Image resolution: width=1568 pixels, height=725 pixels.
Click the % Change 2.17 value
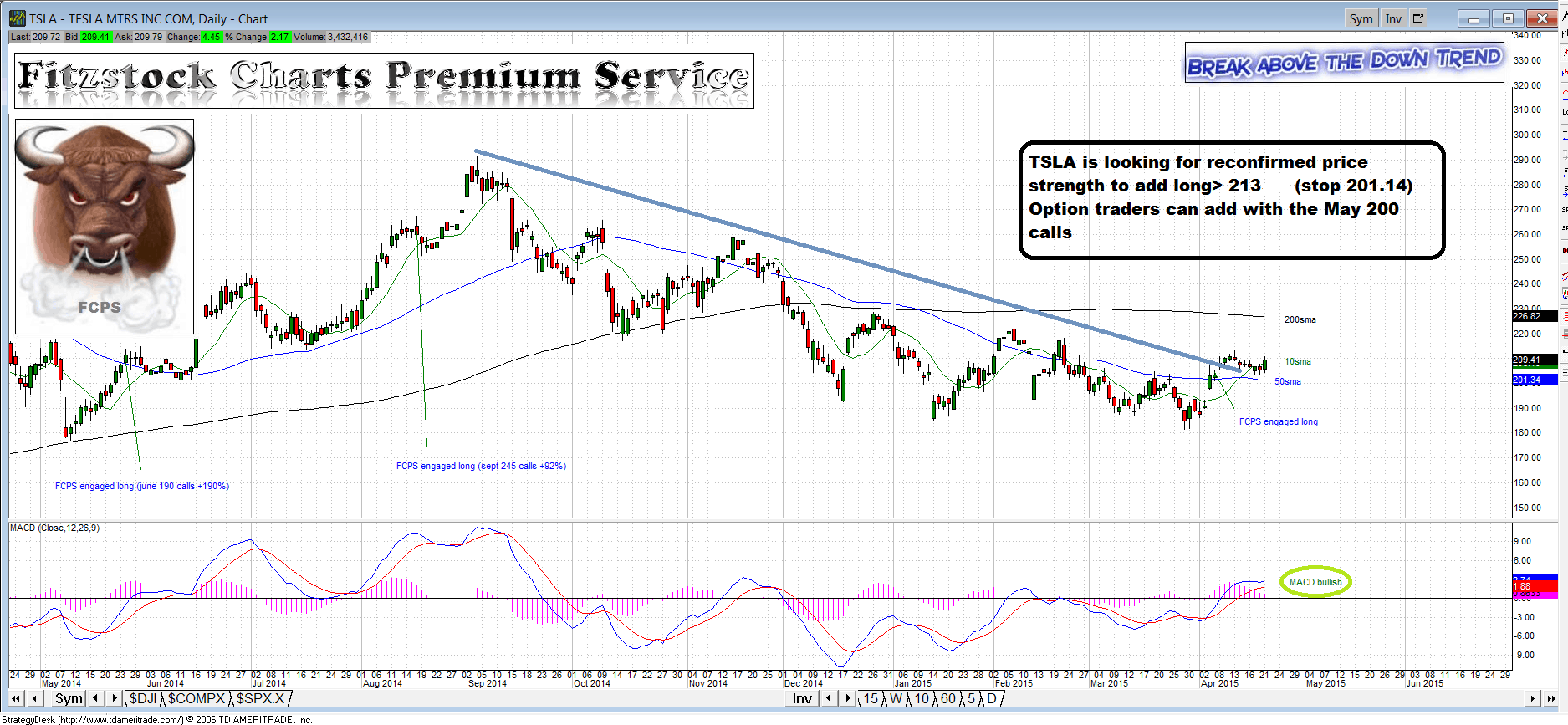(280, 37)
